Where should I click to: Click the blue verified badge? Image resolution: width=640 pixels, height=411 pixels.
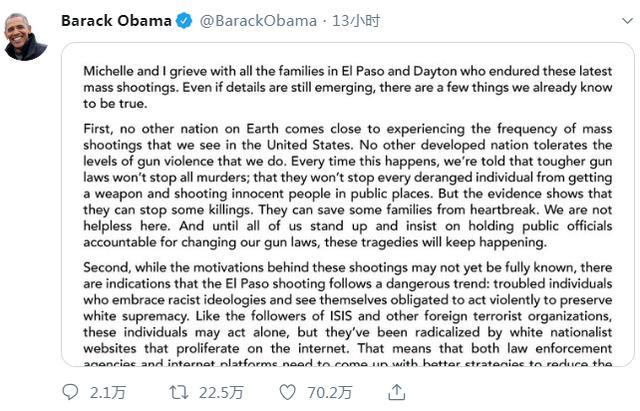click(184, 21)
